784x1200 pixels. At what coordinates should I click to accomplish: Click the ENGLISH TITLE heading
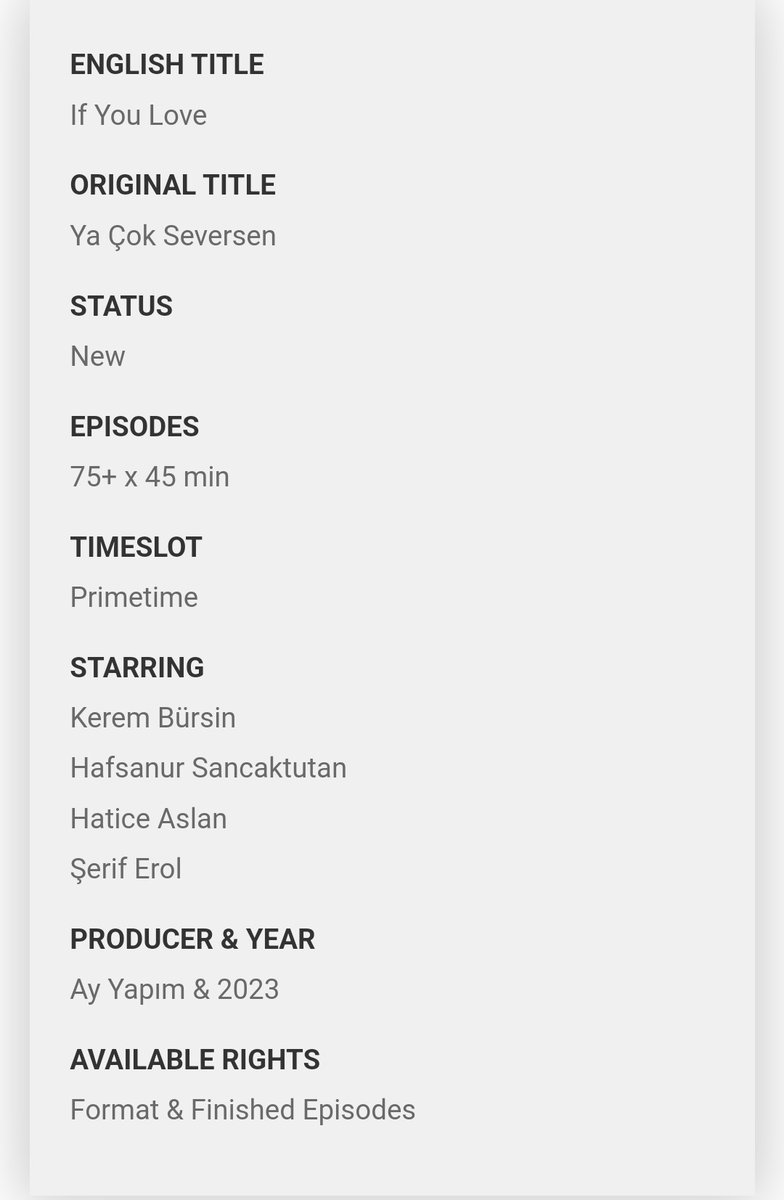[x=167, y=65]
